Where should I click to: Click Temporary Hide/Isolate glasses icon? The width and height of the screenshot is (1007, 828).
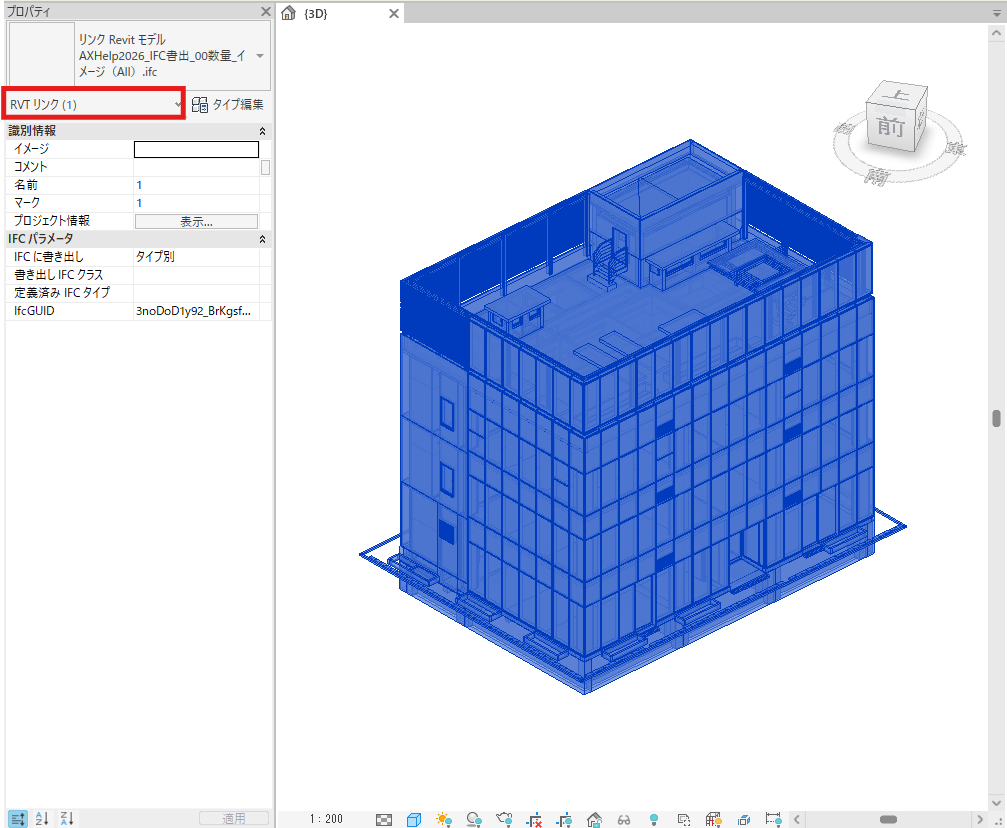click(624, 819)
